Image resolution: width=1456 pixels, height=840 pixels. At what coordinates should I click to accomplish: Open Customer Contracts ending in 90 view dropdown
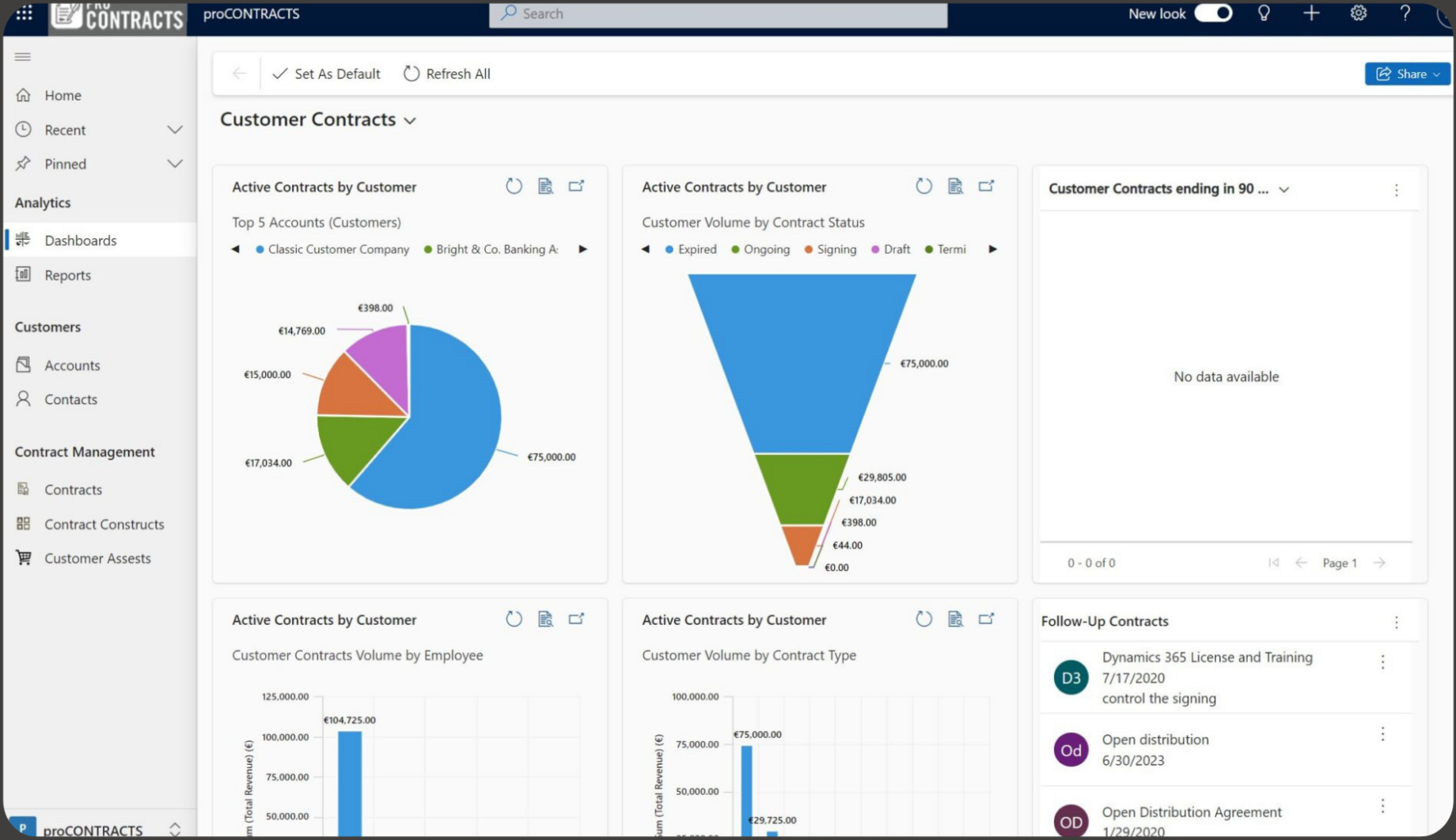click(1284, 190)
